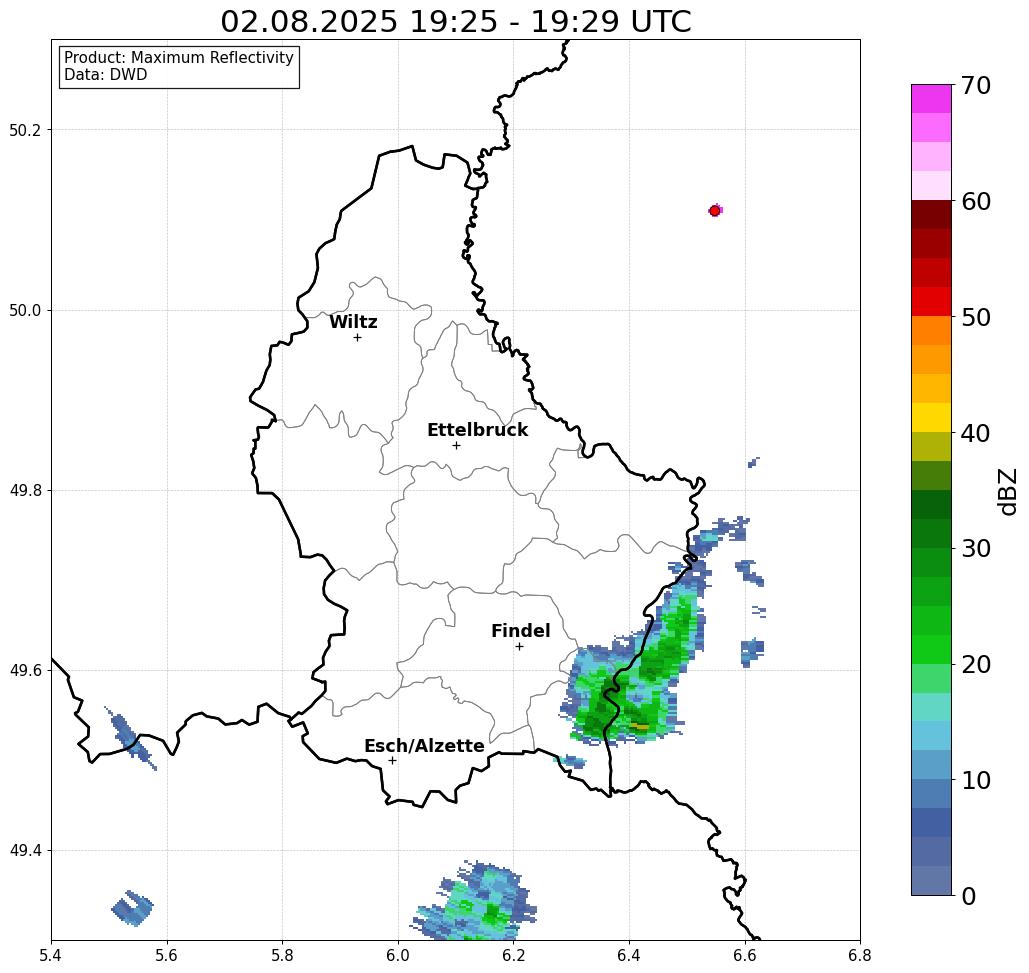Click the dark maroon colorbar swatch below 60
Image resolution: width=1029 pixels, height=973 pixels.
(931, 215)
